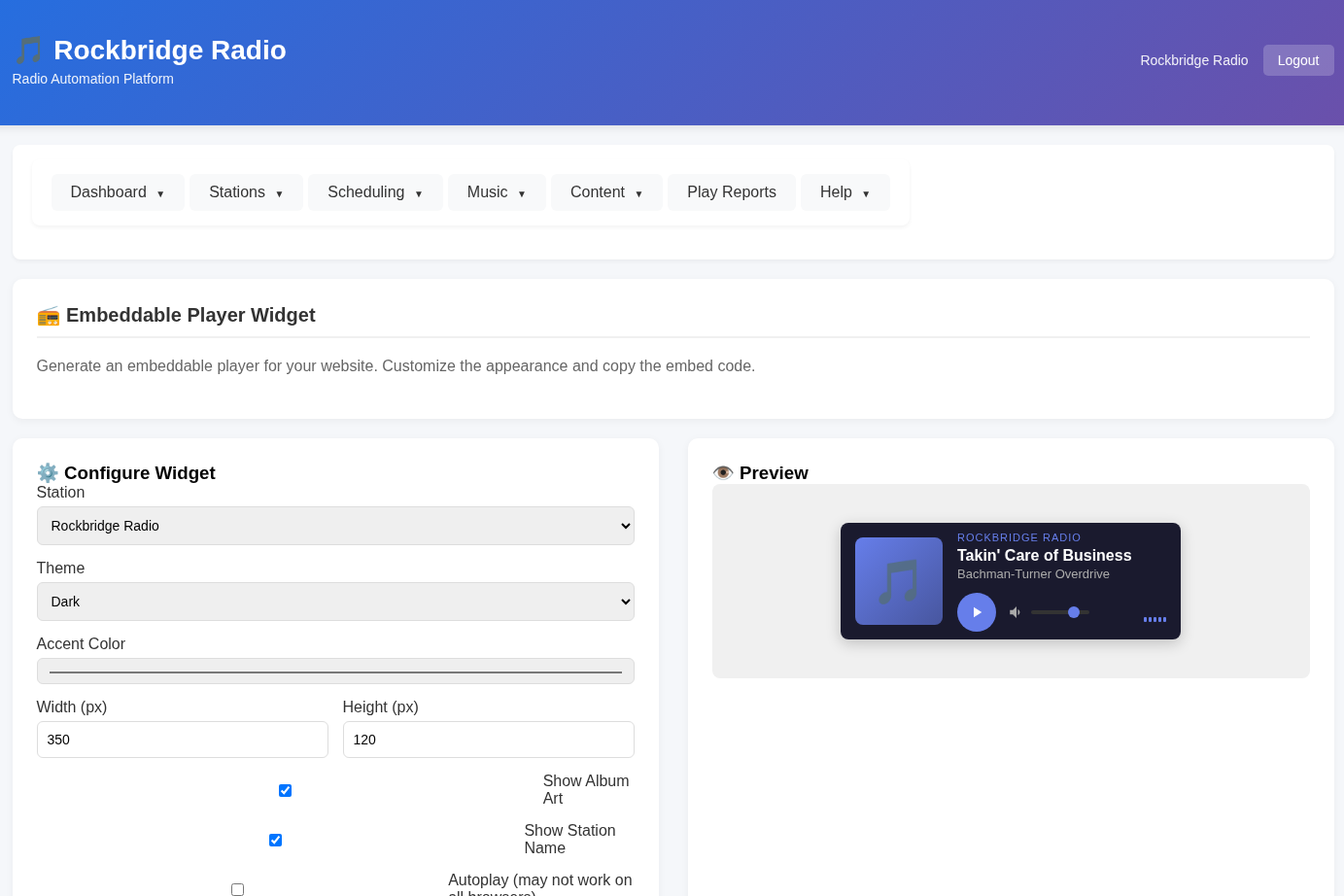This screenshot has height=896, width=1344.
Task: Change the Theme dropdown from Dark
Action: pyautogui.click(x=335, y=602)
